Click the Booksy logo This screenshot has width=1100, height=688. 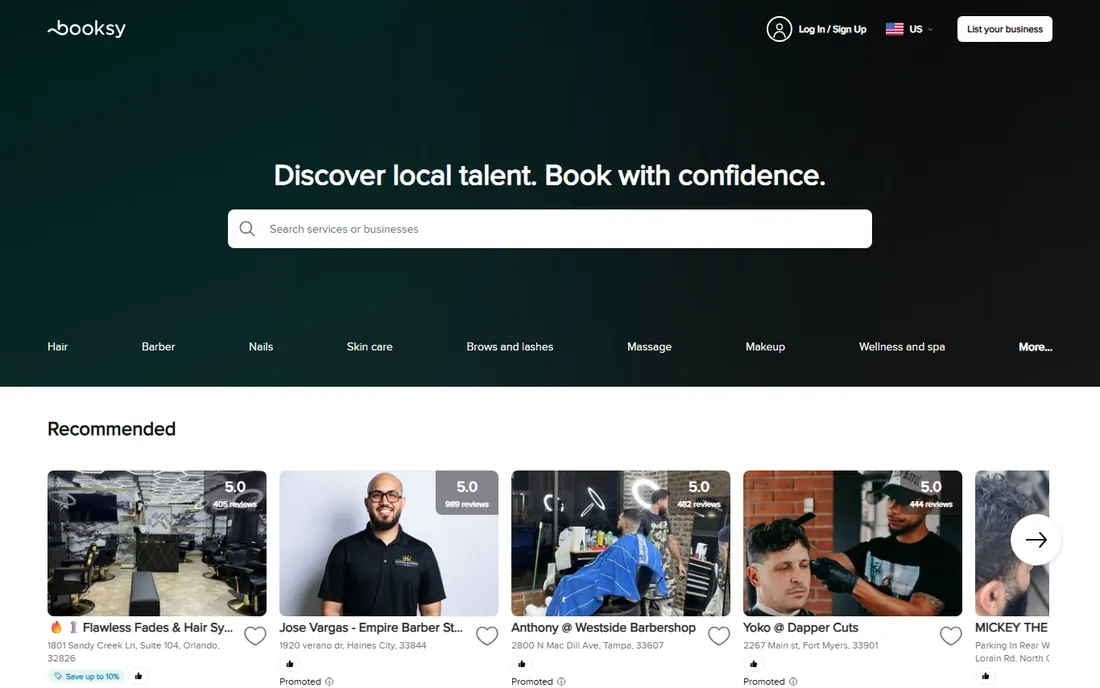[x=86, y=29]
